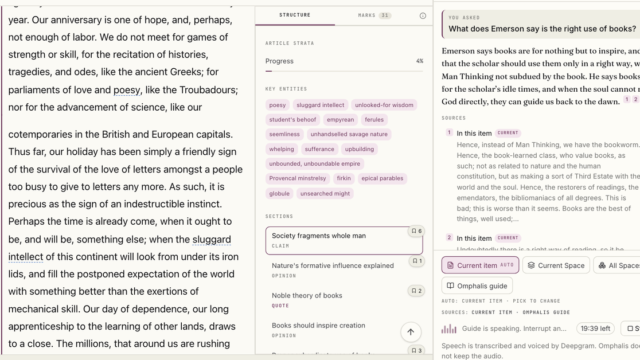Select the 'firkin' entity tag

344,178
